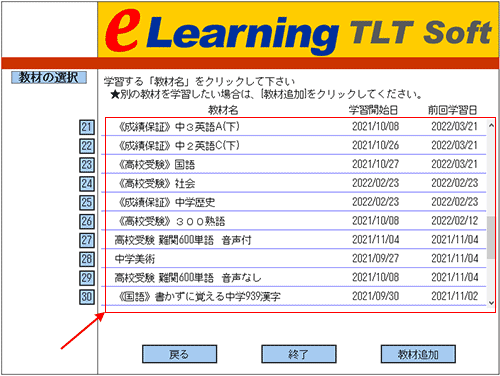Screen dimensions: 500x376
Task: Click the 戻る button
Action: (179, 354)
